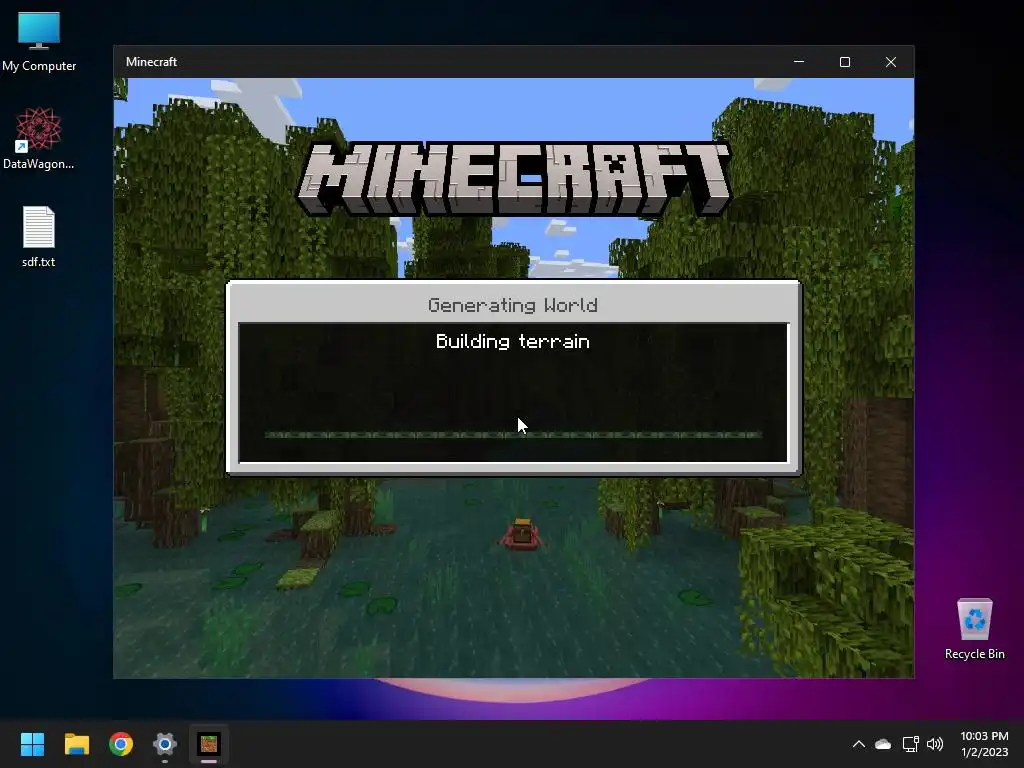The width and height of the screenshot is (1024, 768).
Task: Minimize the Minecraft window
Action: point(799,62)
